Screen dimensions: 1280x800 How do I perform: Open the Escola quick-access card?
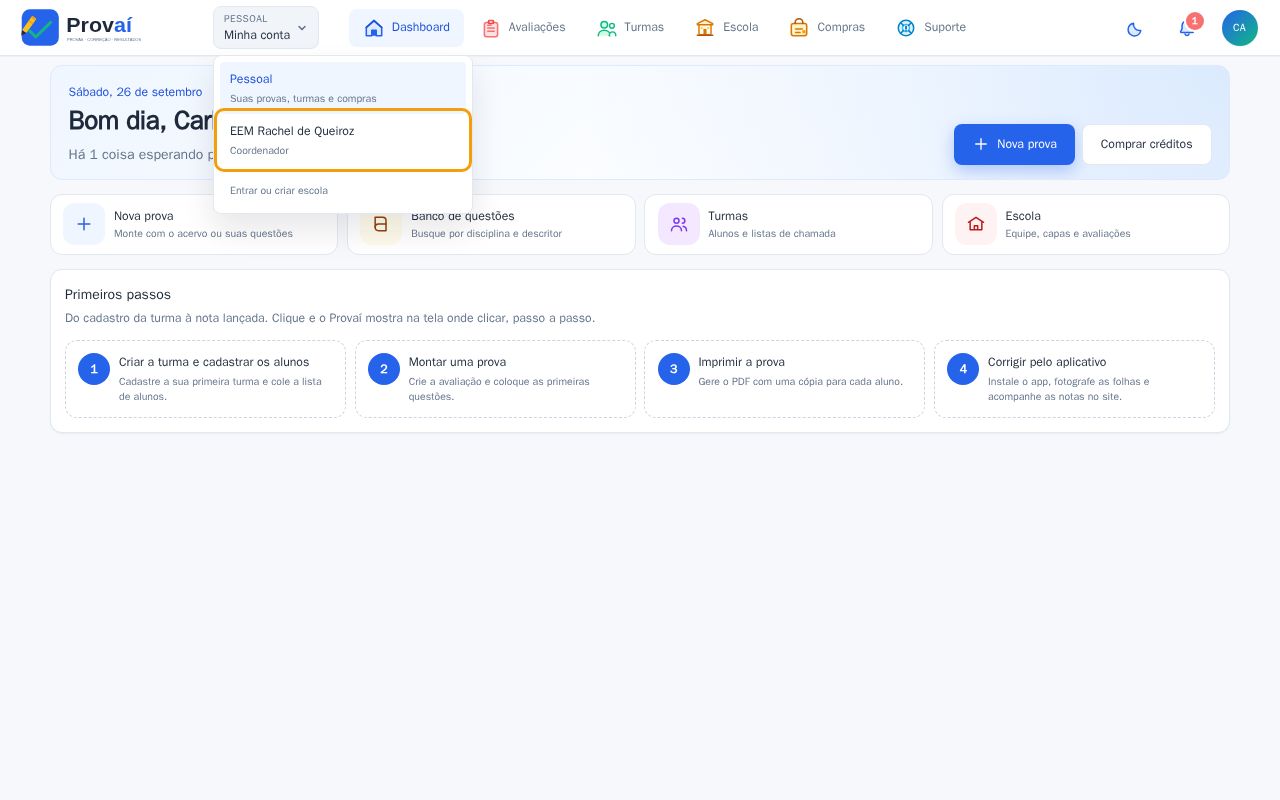click(1086, 224)
